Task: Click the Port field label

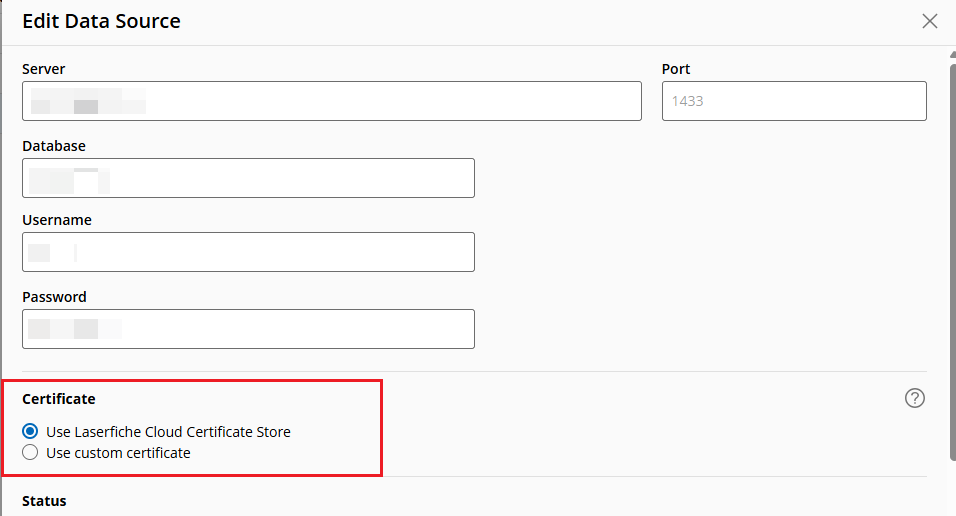Action: [x=676, y=69]
